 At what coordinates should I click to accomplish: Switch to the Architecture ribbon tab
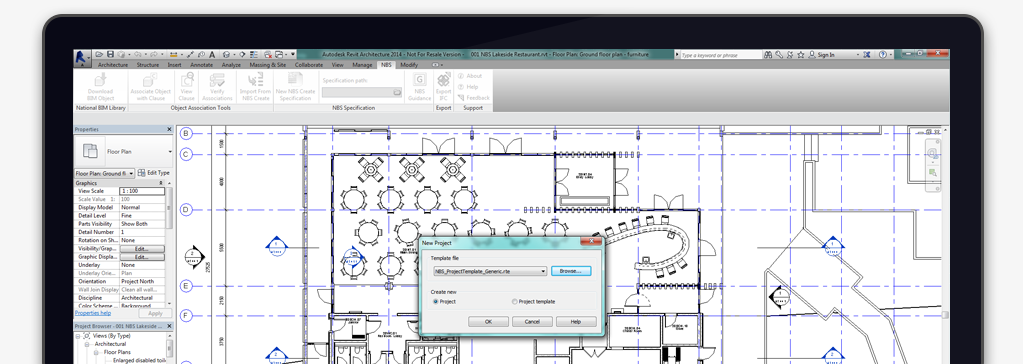[113, 65]
